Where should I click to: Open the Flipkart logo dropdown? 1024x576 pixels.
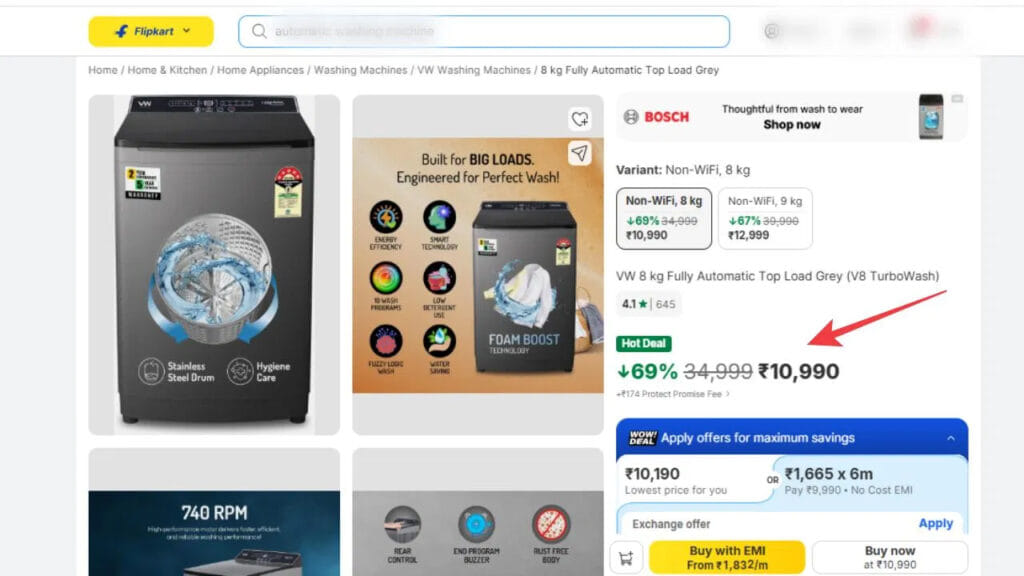point(151,31)
